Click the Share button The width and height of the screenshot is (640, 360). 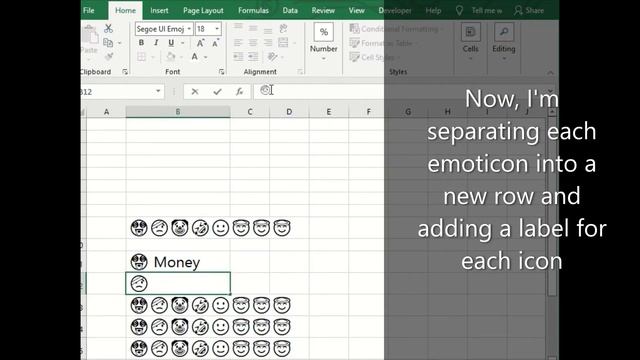point(529,11)
